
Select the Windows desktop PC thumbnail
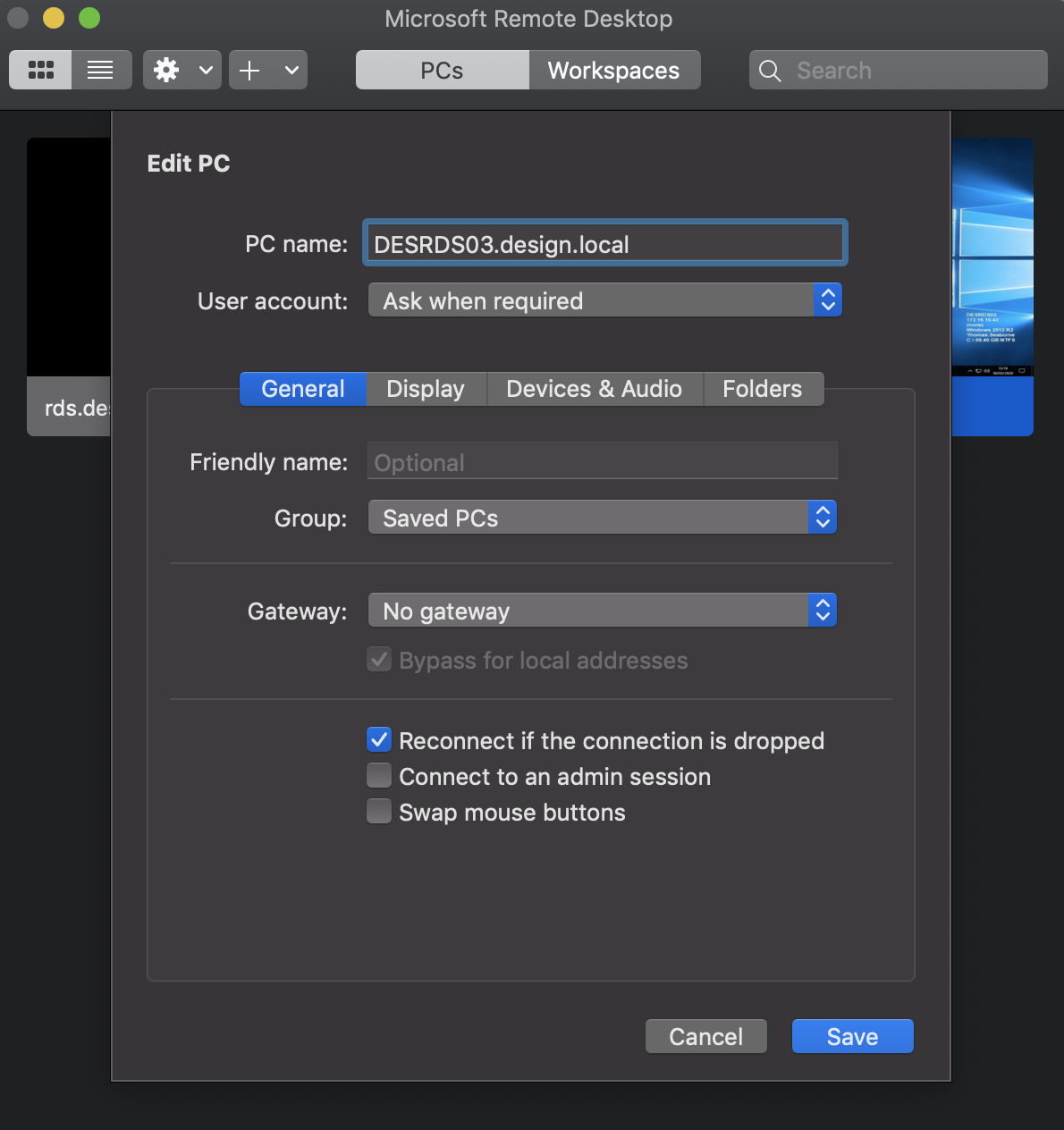coord(992,286)
